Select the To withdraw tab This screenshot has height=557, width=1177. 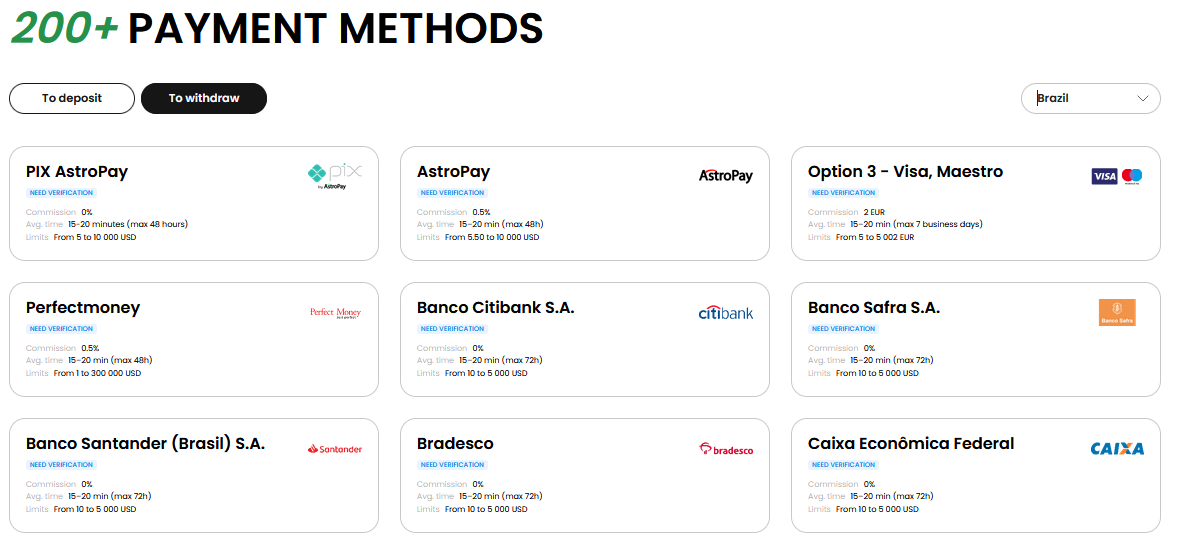coord(204,98)
